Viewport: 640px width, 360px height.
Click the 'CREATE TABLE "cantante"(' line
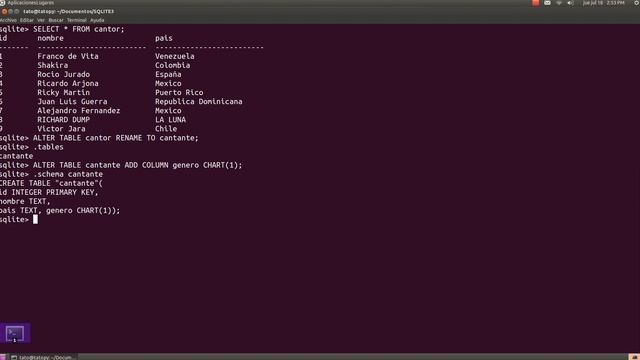tap(51, 183)
